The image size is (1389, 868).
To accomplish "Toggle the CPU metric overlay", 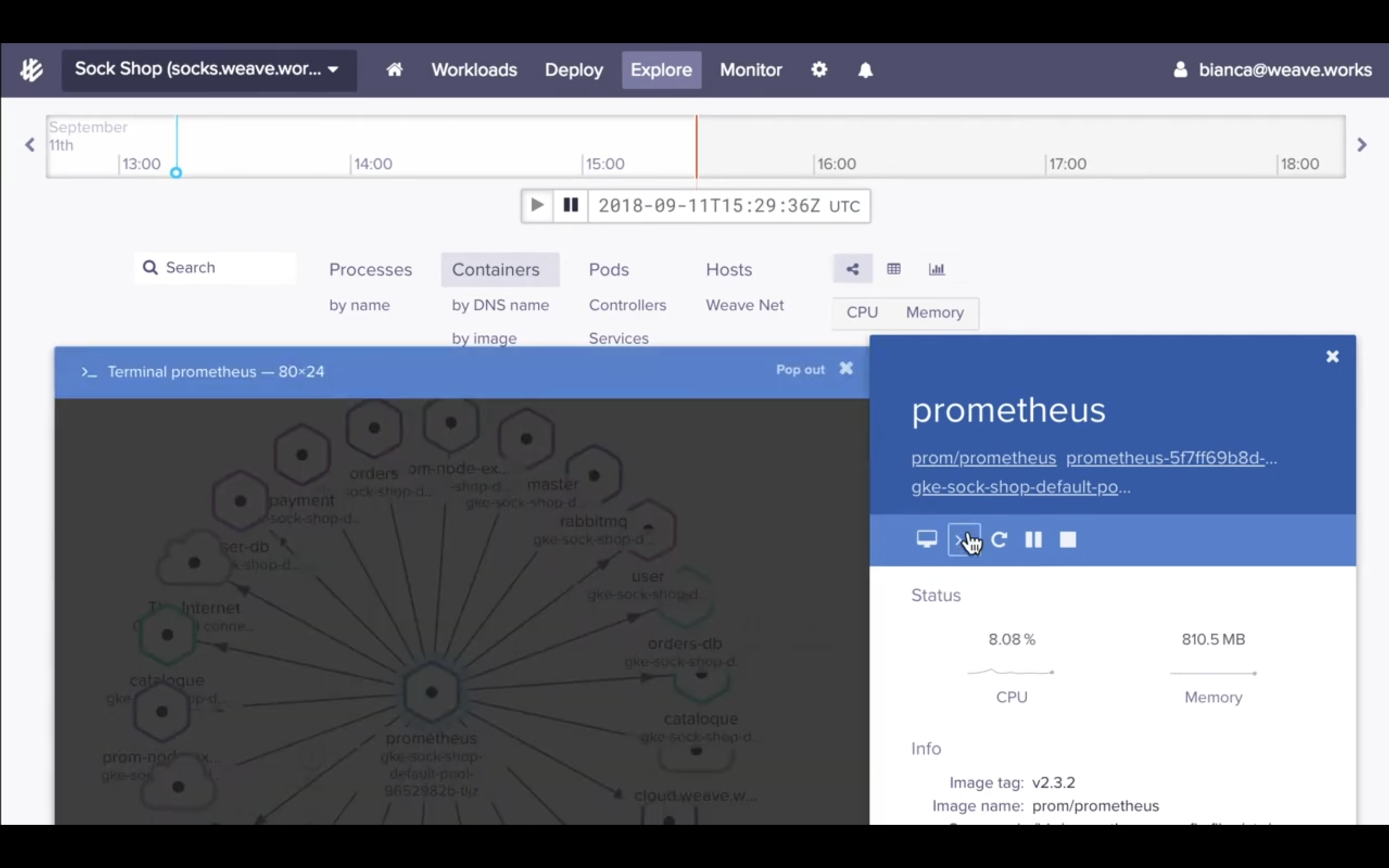I will click(862, 312).
